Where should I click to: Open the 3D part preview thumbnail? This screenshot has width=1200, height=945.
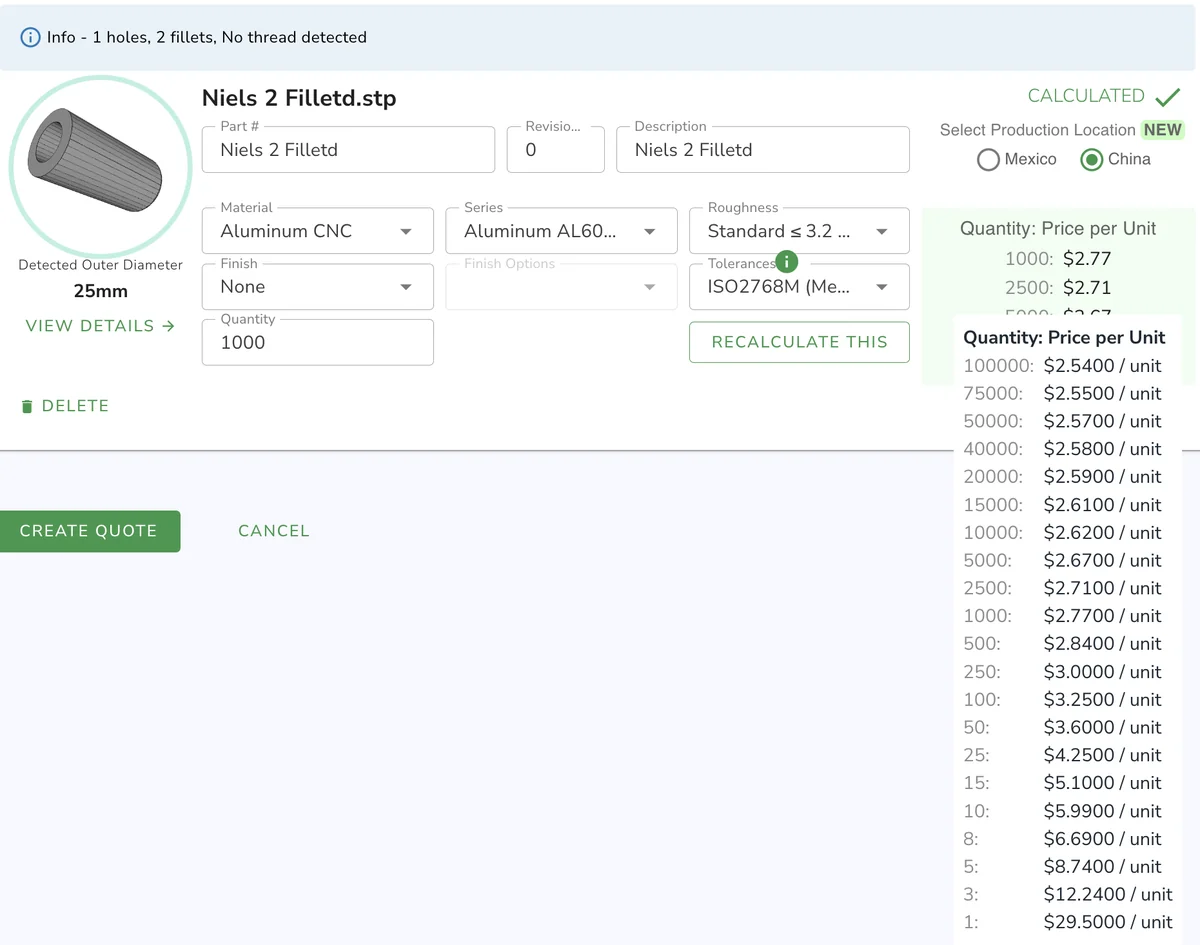click(x=100, y=166)
